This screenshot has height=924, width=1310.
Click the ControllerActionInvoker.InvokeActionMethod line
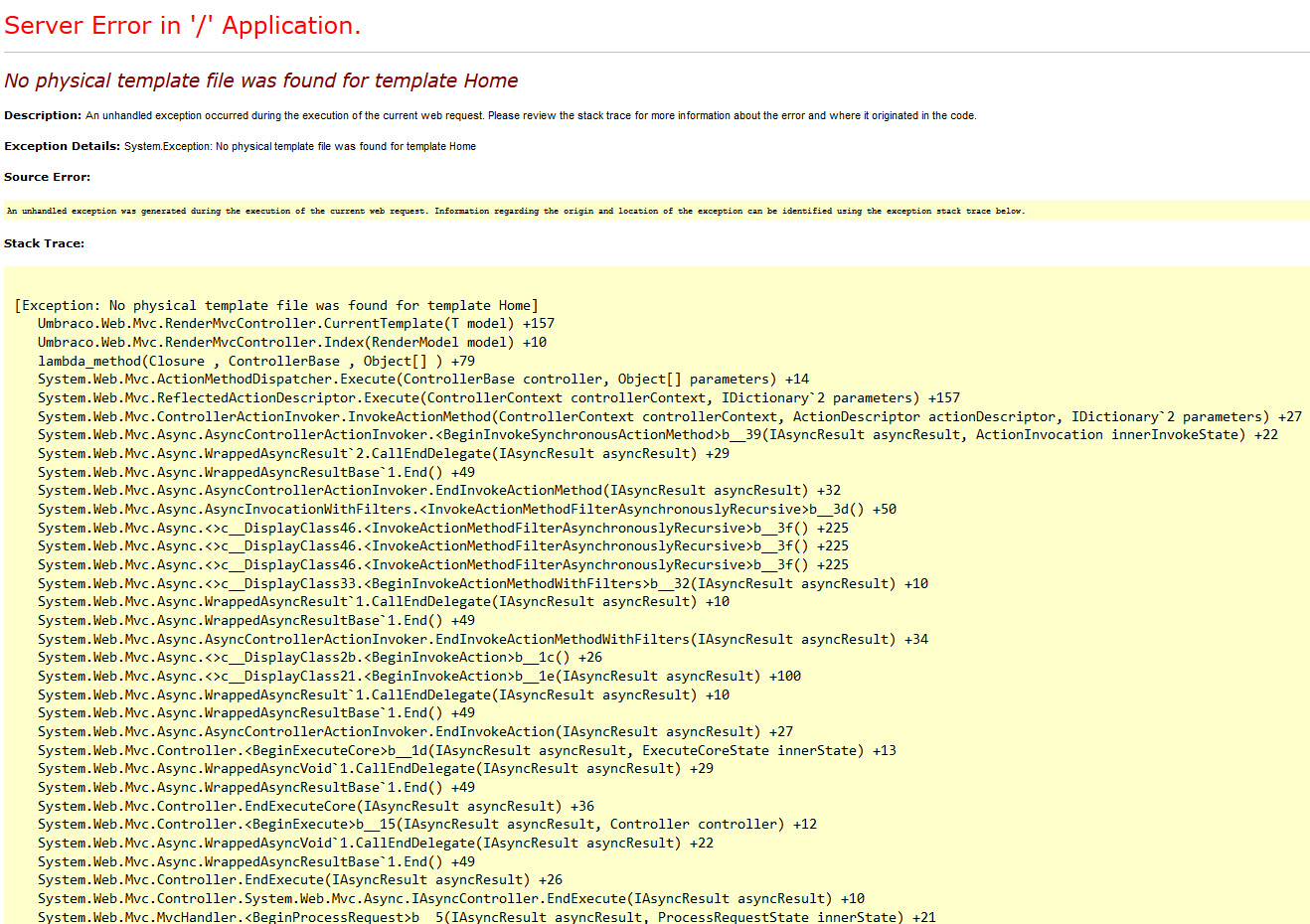669,416
